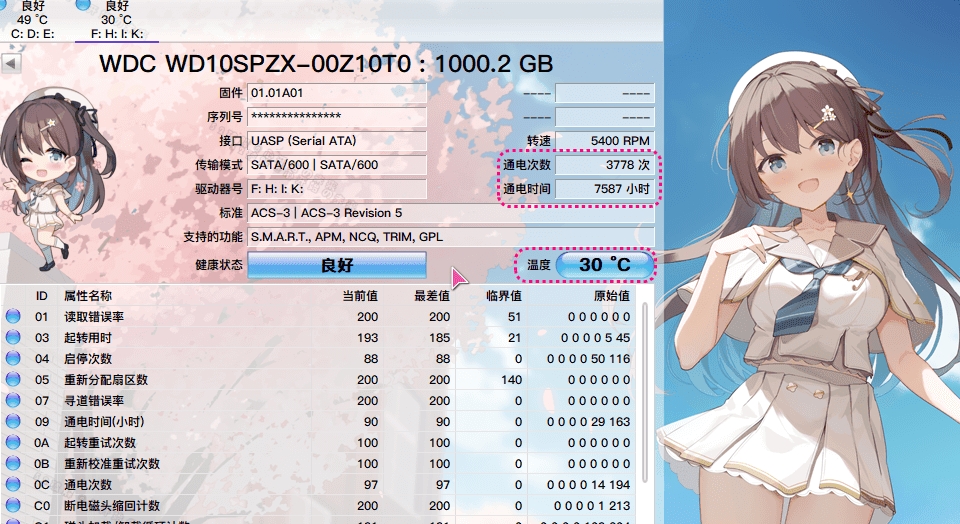This screenshot has width=960, height=524.
Task: Click the 当前值 column header
Action: [x=360, y=296]
